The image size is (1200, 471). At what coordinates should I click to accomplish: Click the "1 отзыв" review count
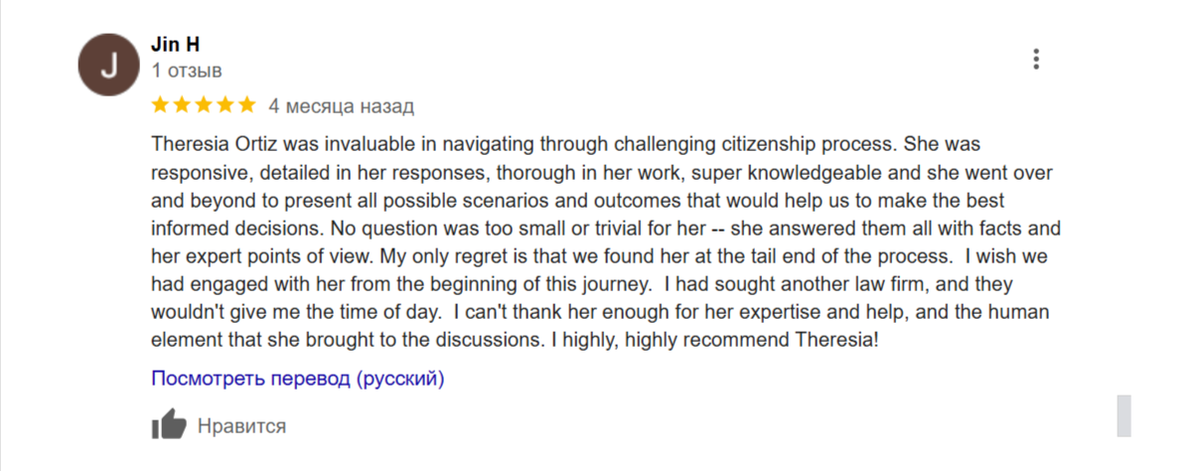[187, 71]
